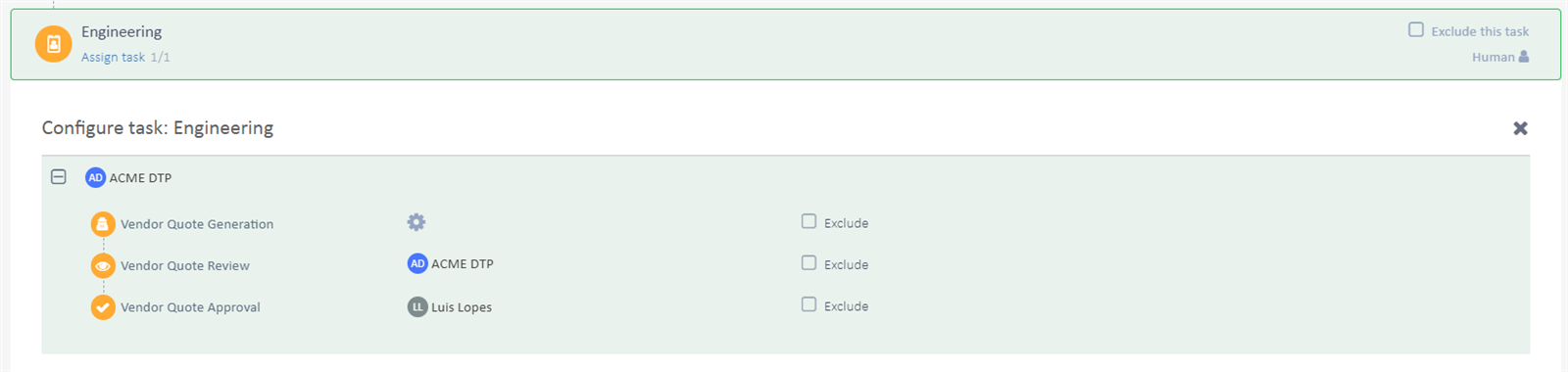
Task: Click the Human person icon
Action: click(1524, 57)
